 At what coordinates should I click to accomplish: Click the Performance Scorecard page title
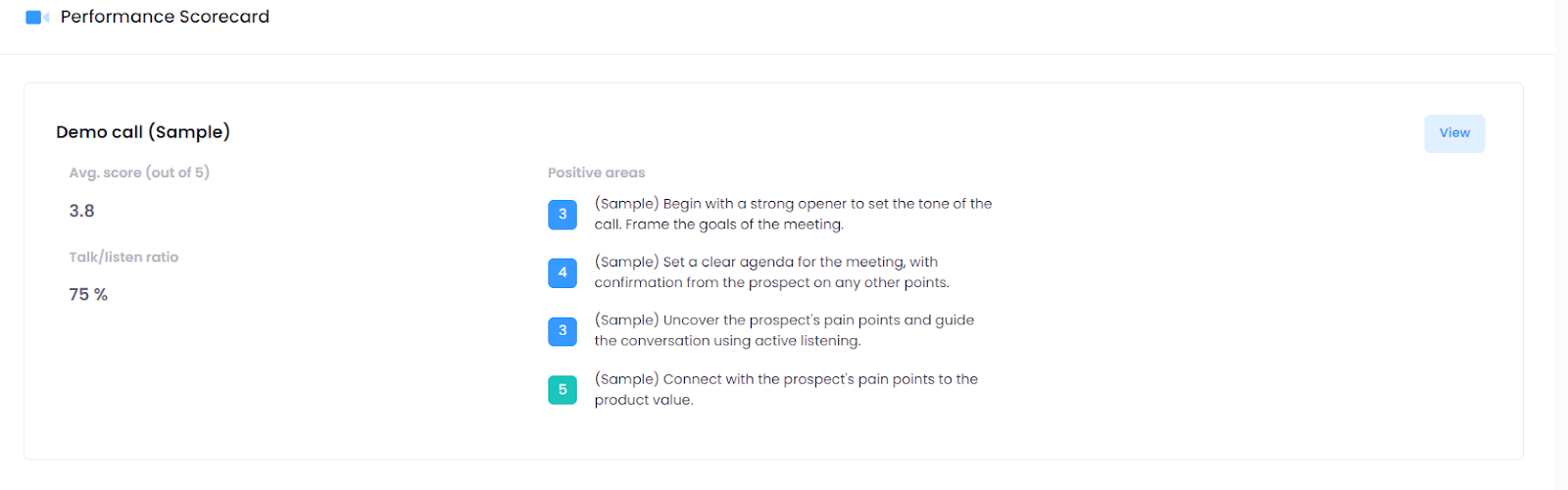pos(165,17)
